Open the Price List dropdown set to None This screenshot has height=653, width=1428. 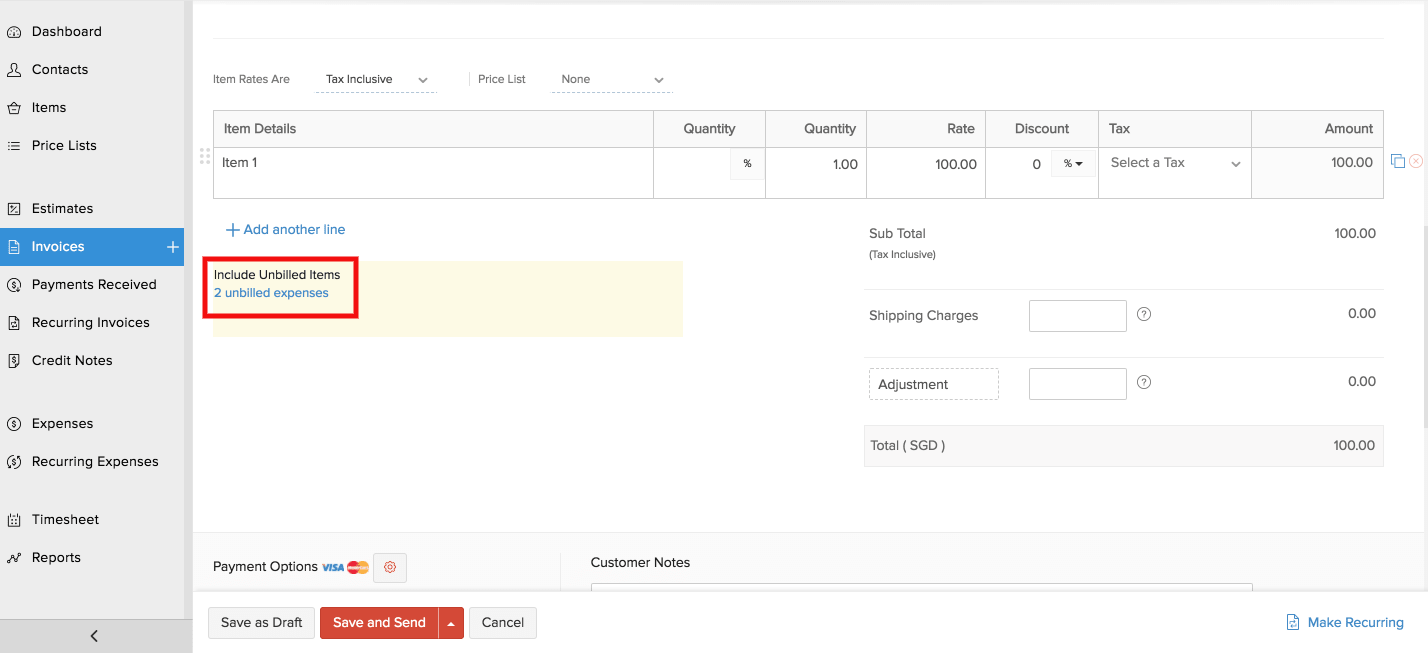click(x=610, y=79)
